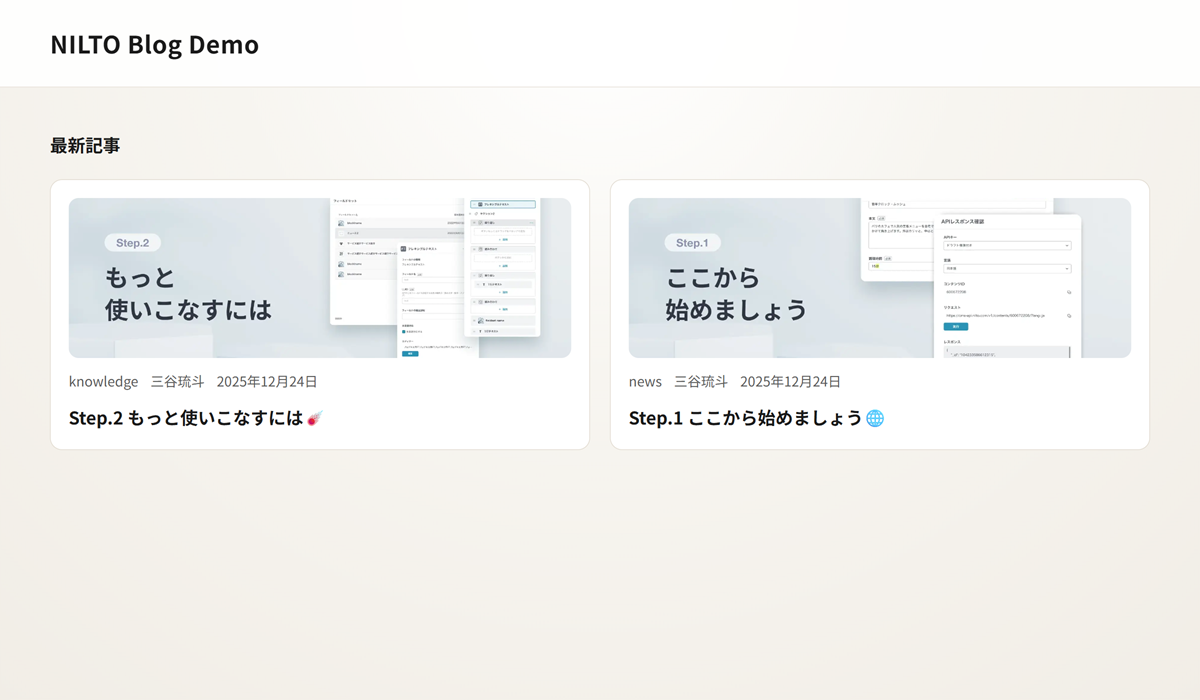The height and width of the screenshot is (700, 1200).
Task: Click the date on the Step.2 article
Action: (x=267, y=381)
